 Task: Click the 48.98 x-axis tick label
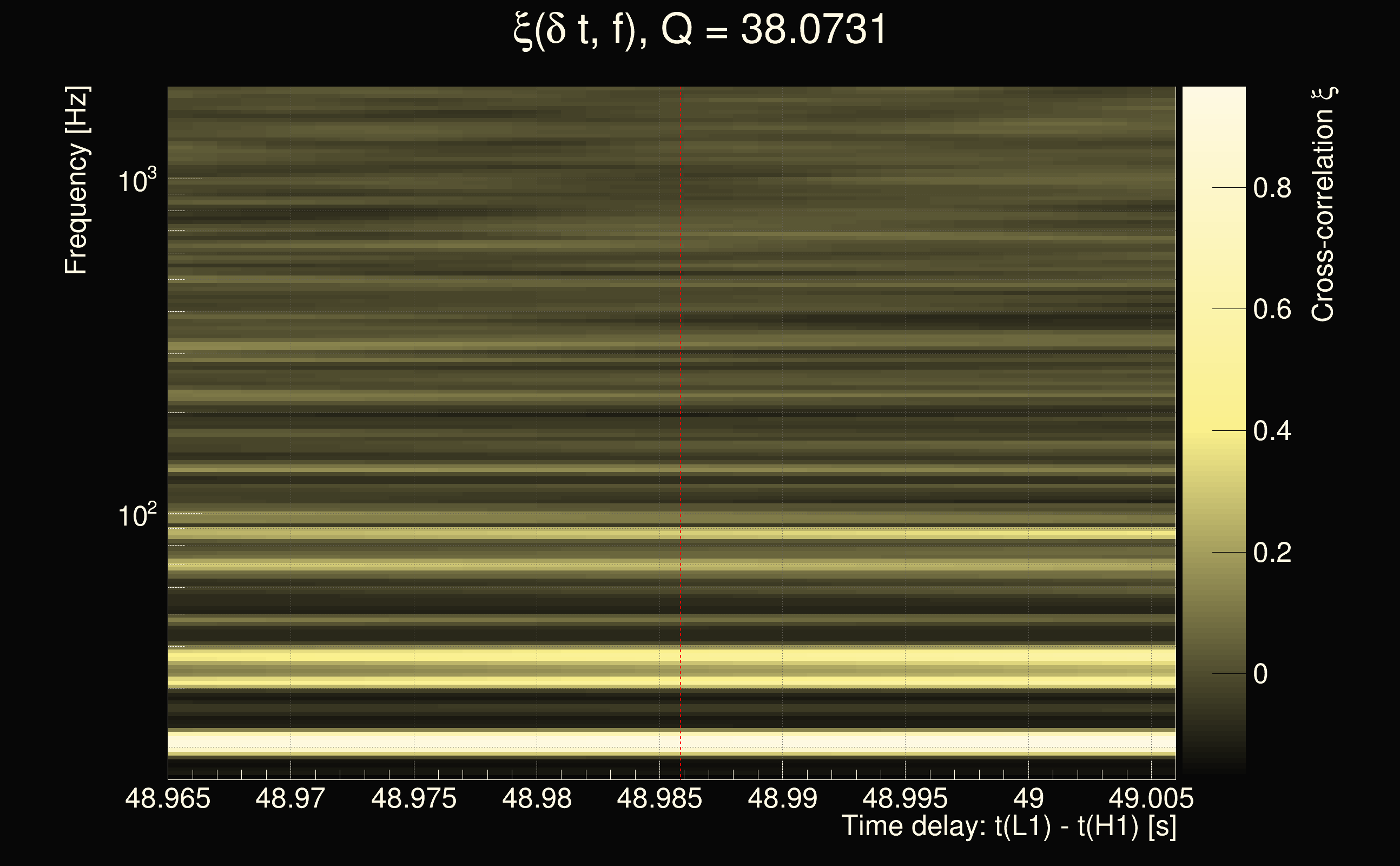point(536,798)
